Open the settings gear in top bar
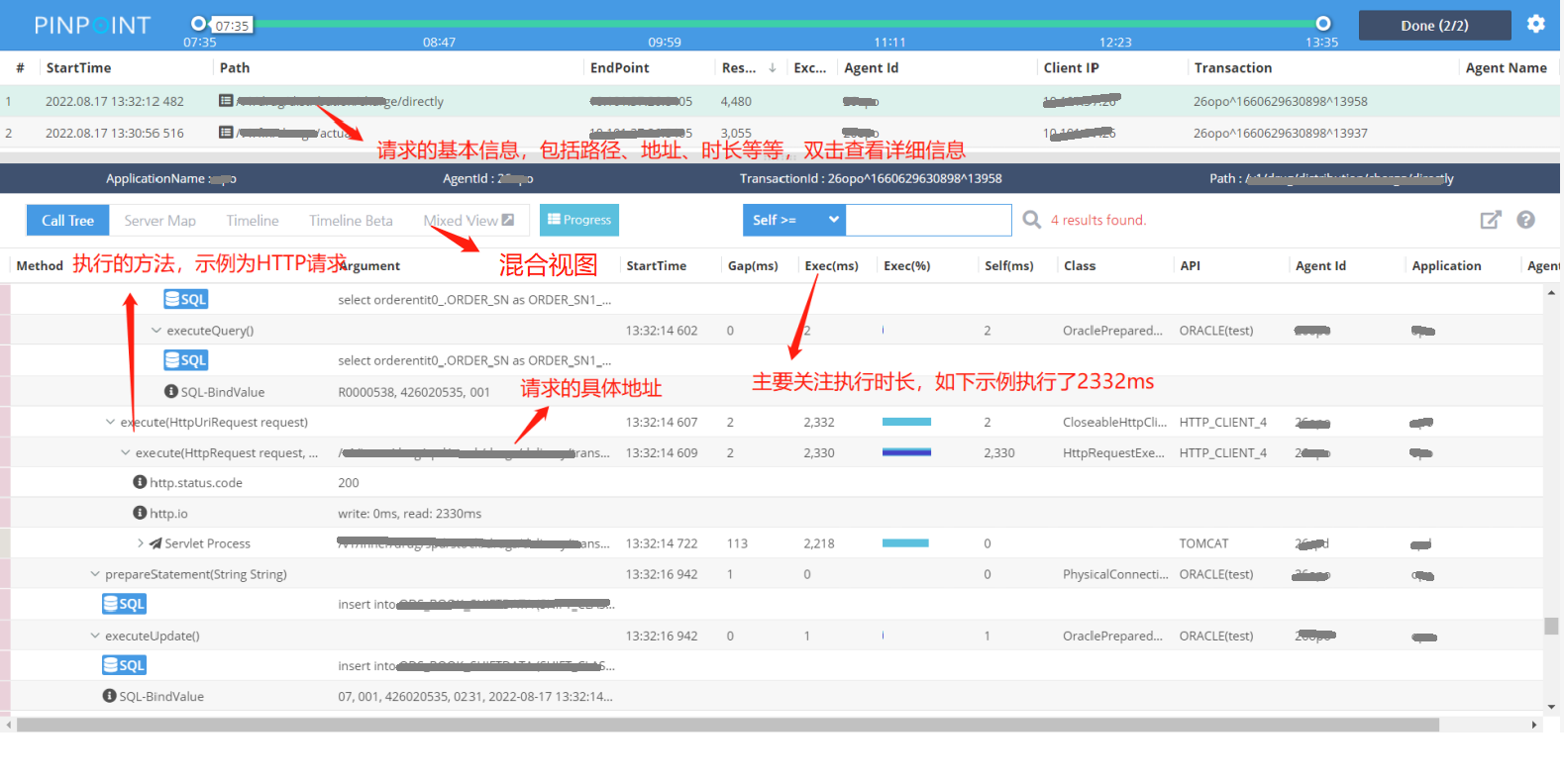The width and height of the screenshot is (1564, 784). [x=1535, y=24]
